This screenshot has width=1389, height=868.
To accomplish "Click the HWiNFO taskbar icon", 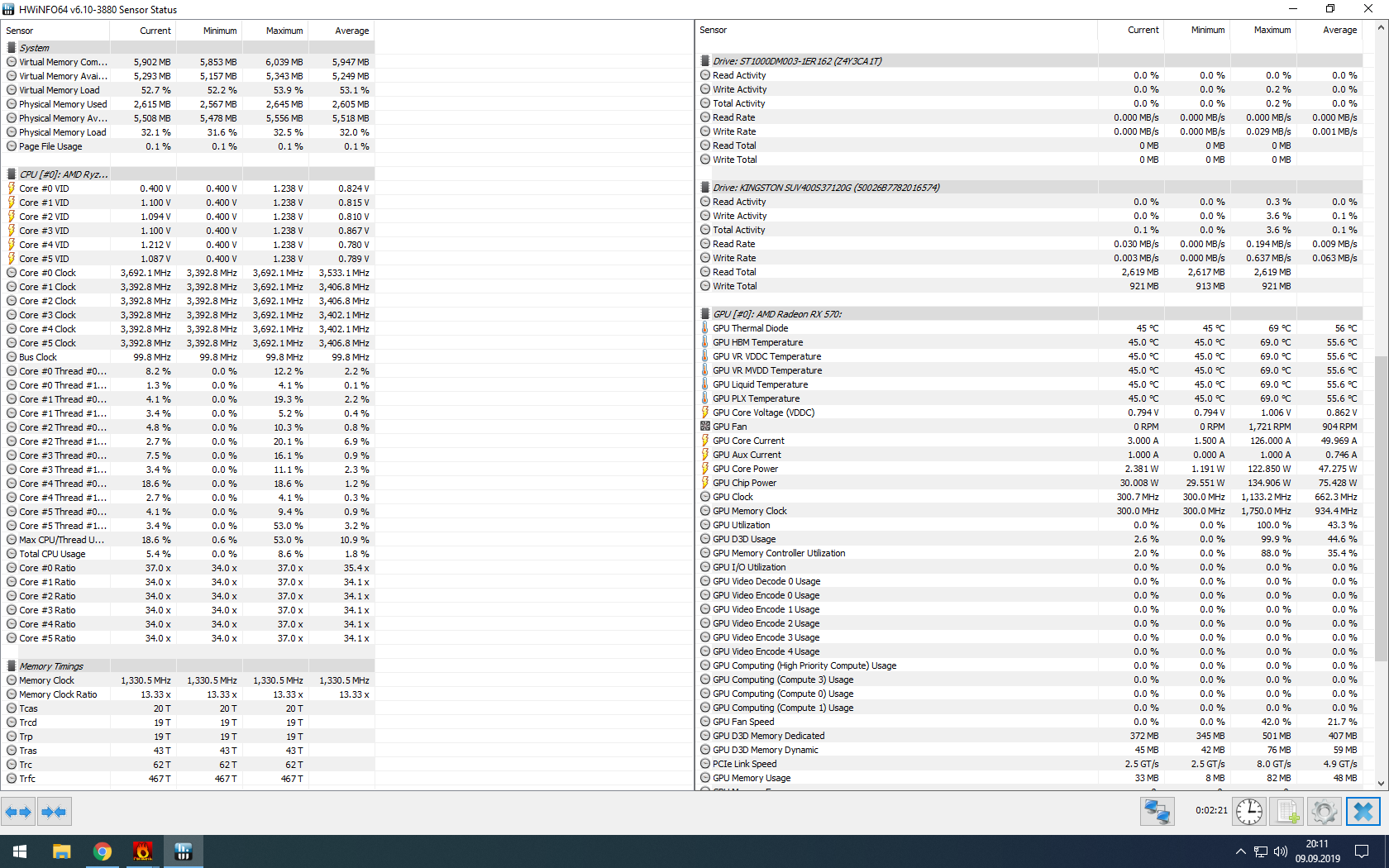I will [x=184, y=851].
